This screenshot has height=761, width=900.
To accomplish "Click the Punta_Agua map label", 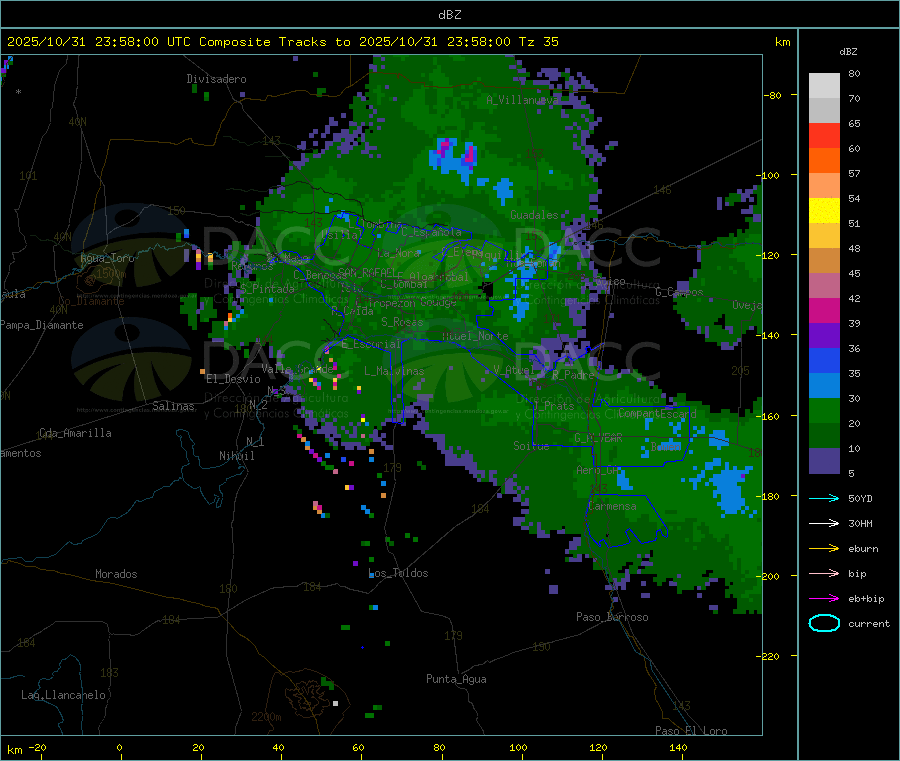I will pos(456,679).
